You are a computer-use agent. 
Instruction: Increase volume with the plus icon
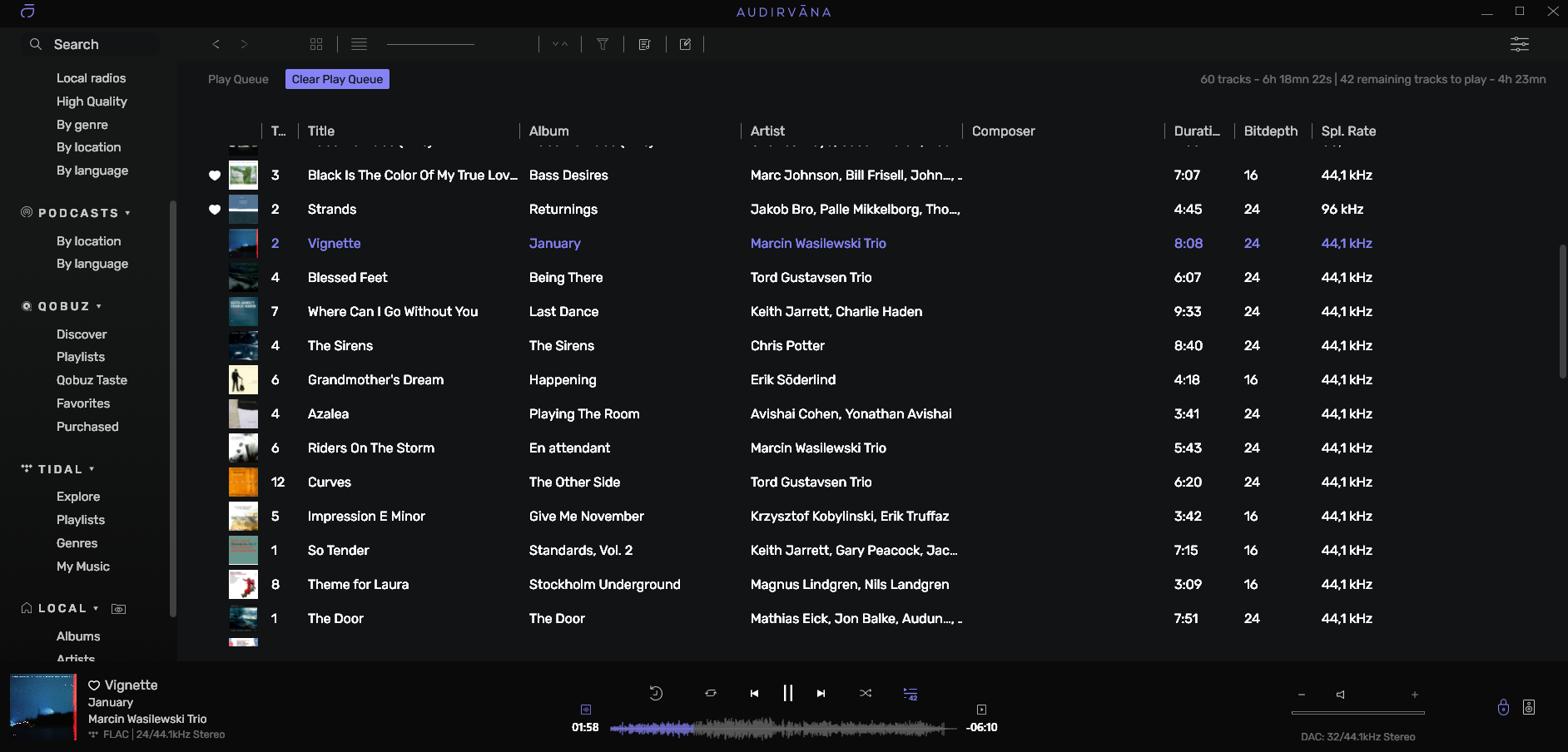[x=1415, y=695]
